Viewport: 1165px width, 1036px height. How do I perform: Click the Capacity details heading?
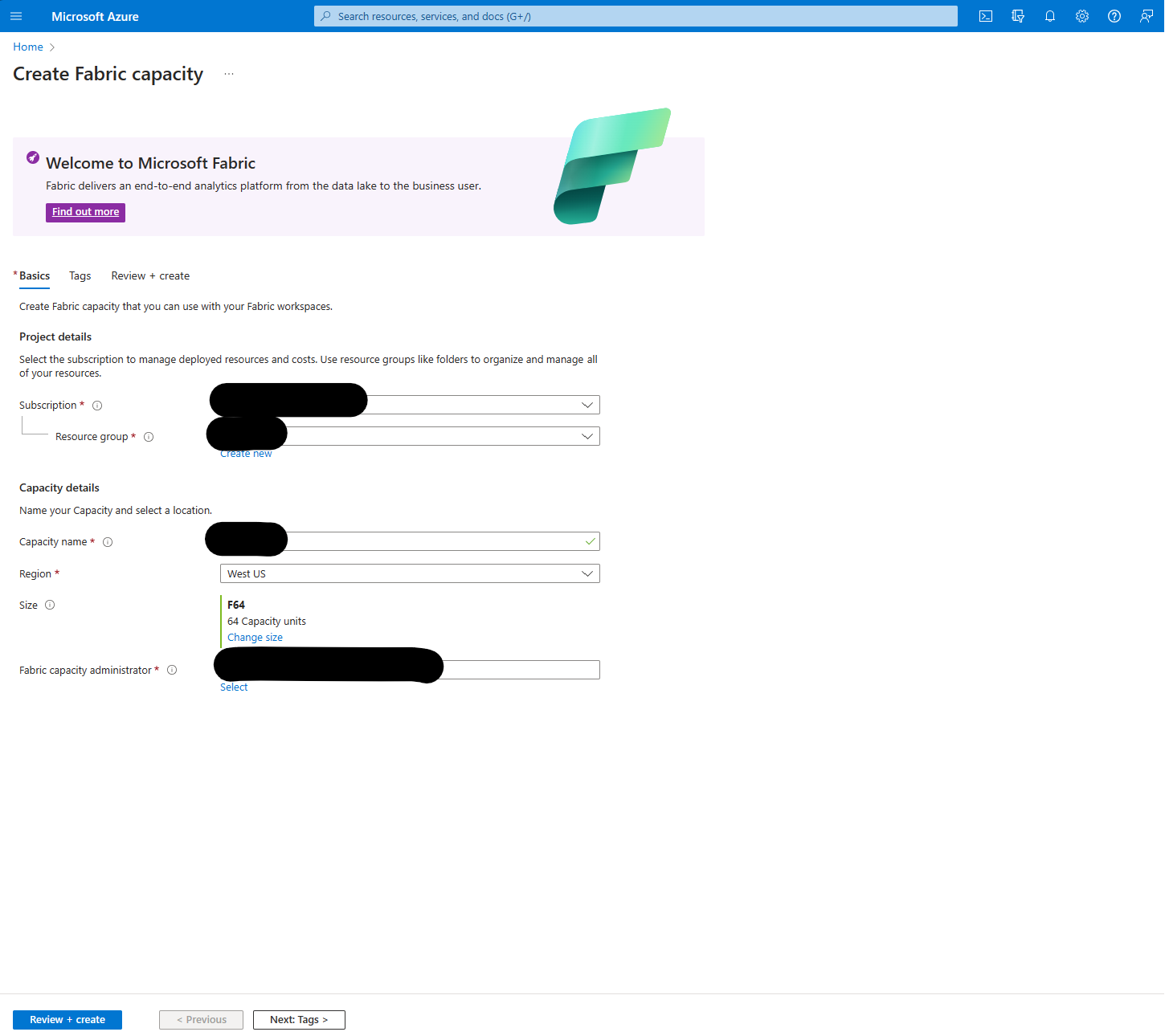coord(59,487)
